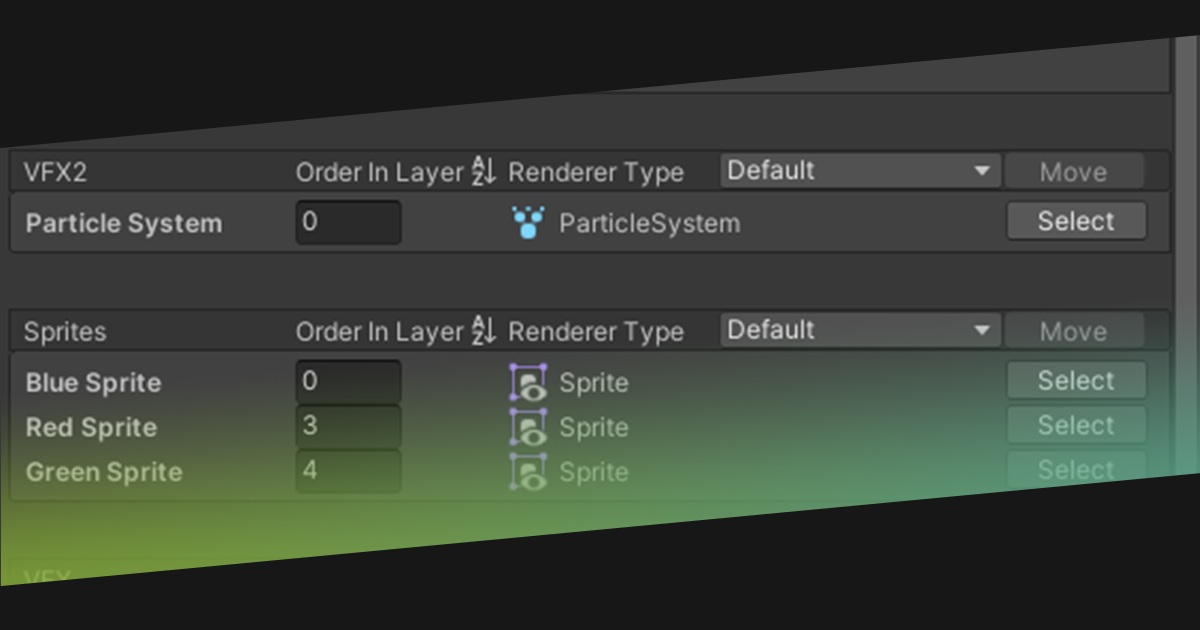Image resolution: width=1200 pixels, height=630 pixels.
Task: Click the Sprite icon on the Blue Sprite row
Action: pos(527,382)
